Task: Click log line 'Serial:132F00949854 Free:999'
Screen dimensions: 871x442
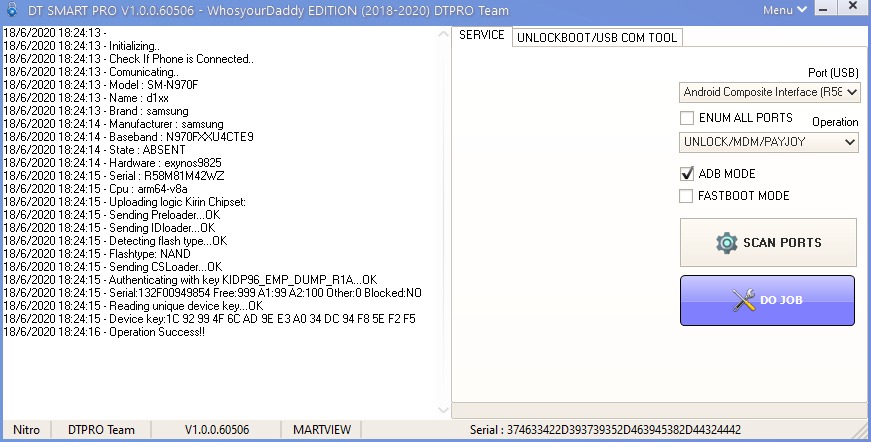Action: tap(212, 293)
